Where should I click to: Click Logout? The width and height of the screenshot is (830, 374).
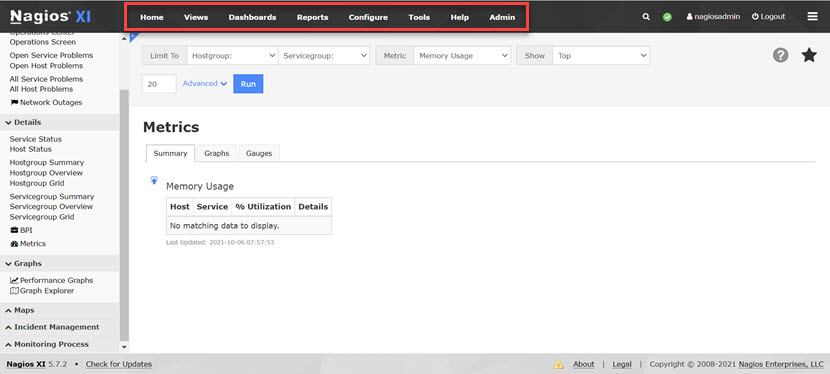768,17
